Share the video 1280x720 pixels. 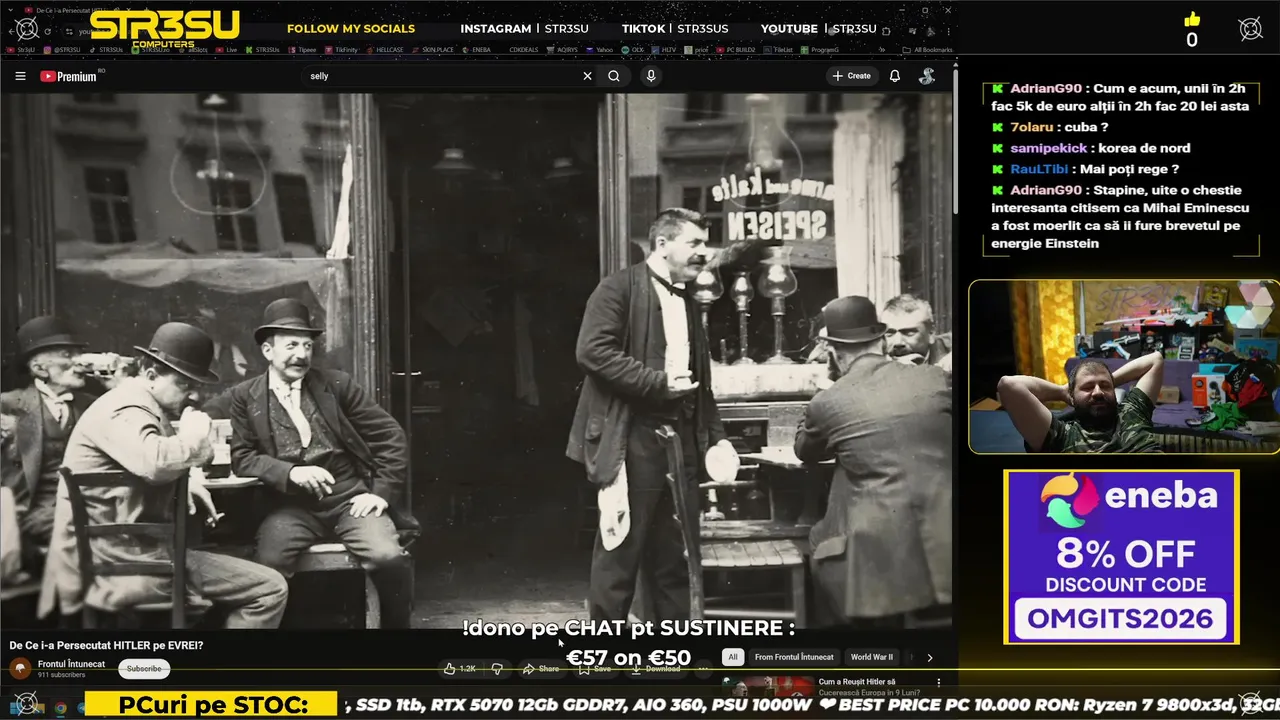541,669
